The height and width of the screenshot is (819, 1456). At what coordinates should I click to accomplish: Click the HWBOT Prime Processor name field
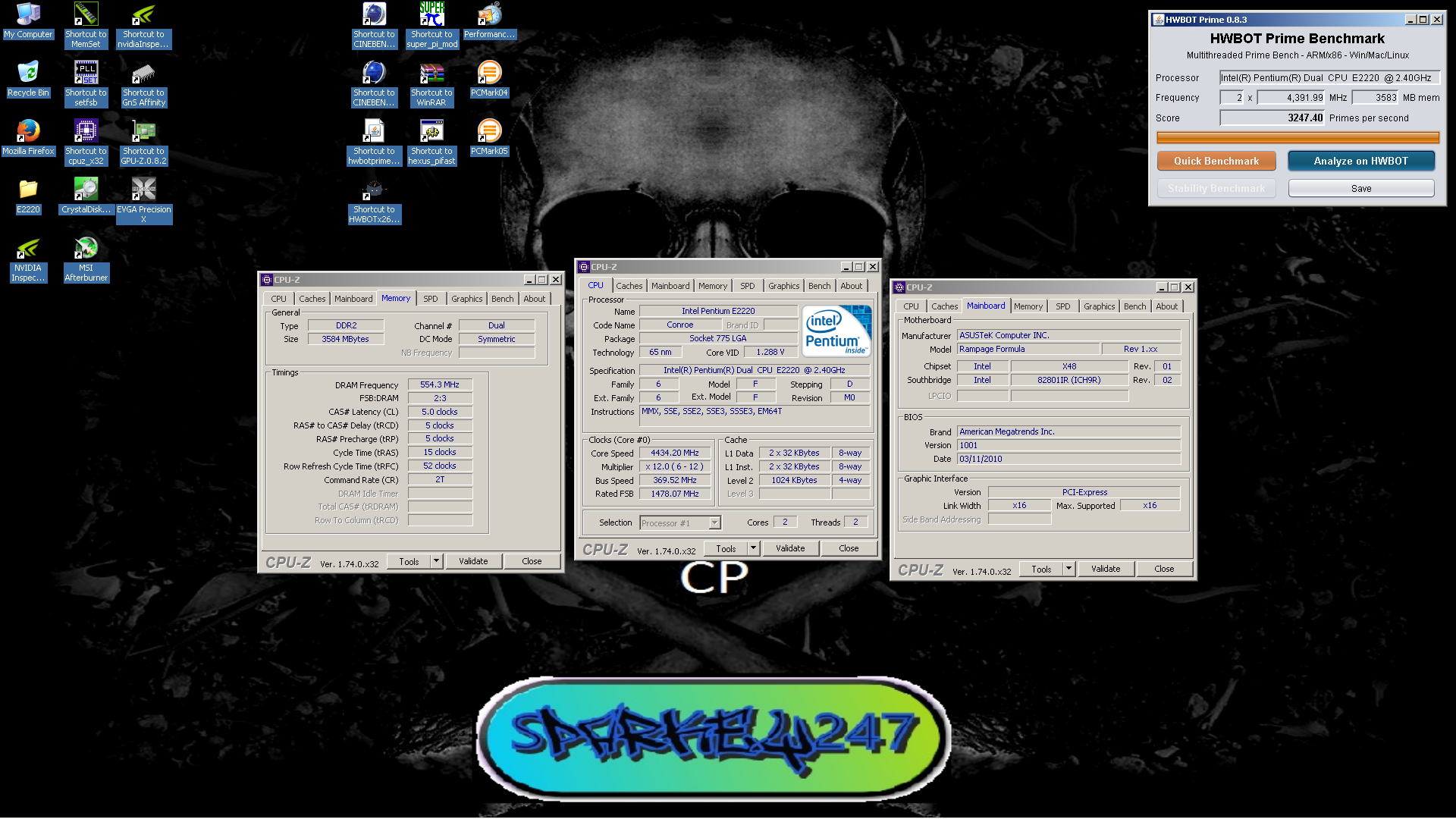(1329, 77)
